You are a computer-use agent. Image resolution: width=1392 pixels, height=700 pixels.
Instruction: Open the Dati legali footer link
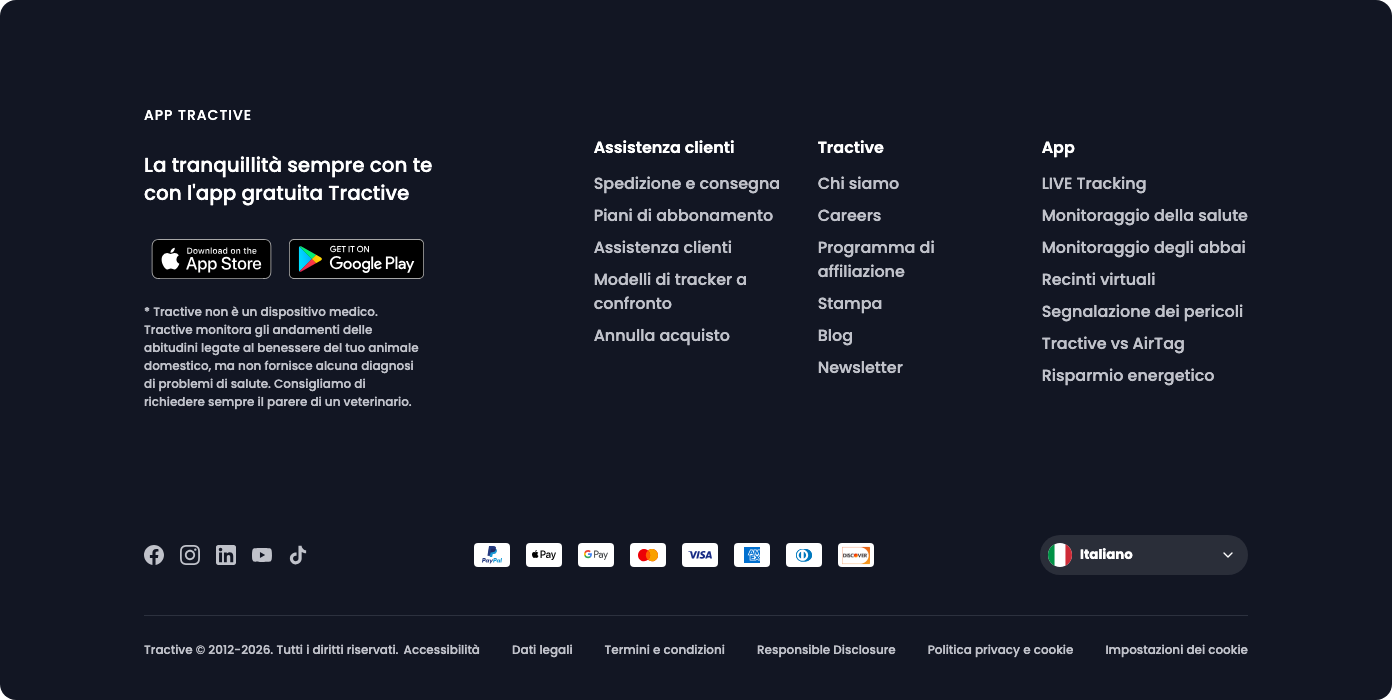pyautogui.click(x=542, y=650)
